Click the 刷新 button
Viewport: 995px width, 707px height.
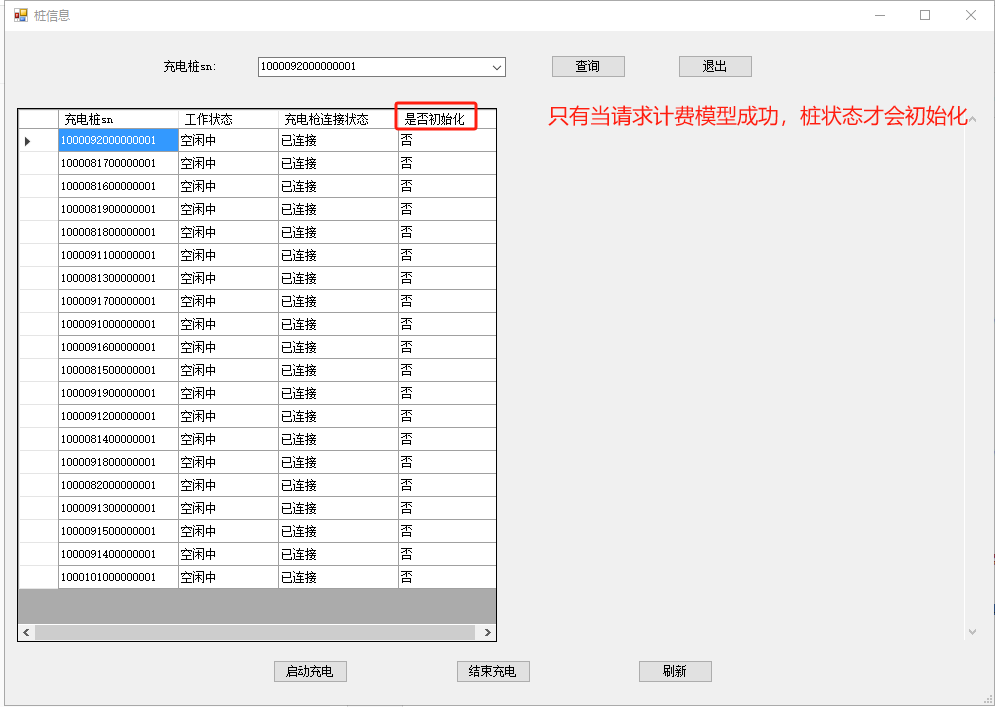[x=675, y=671]
